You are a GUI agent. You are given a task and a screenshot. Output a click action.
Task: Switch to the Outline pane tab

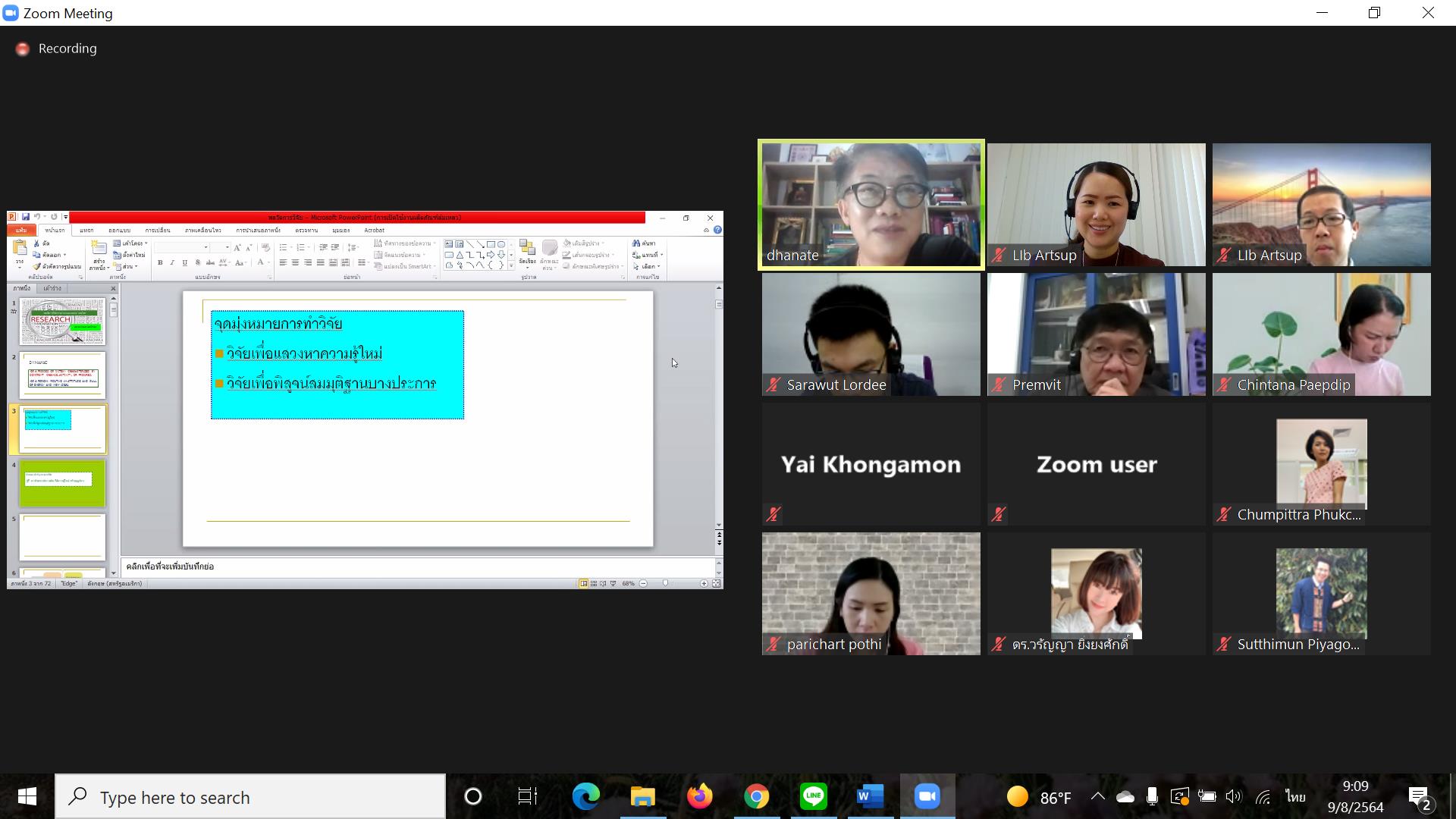point(52,288)
